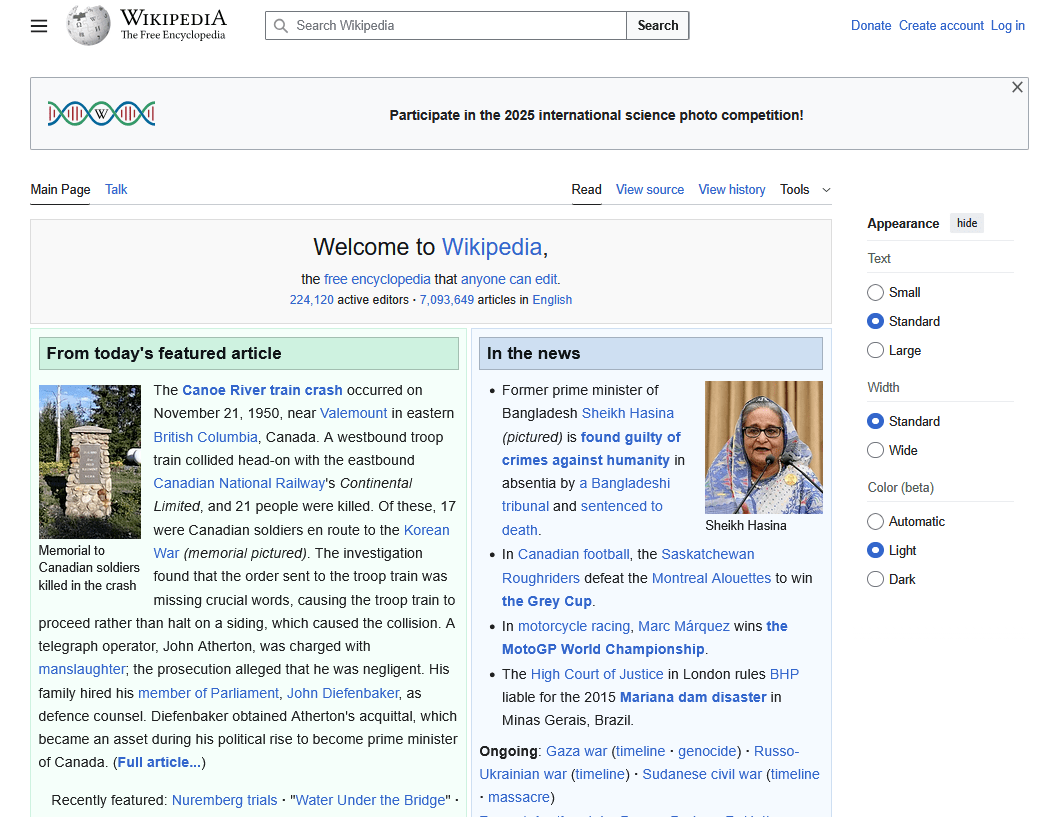Screen dimensions: 1051x817
Task: Open the British Columbia link
Action: click(205, 437)
